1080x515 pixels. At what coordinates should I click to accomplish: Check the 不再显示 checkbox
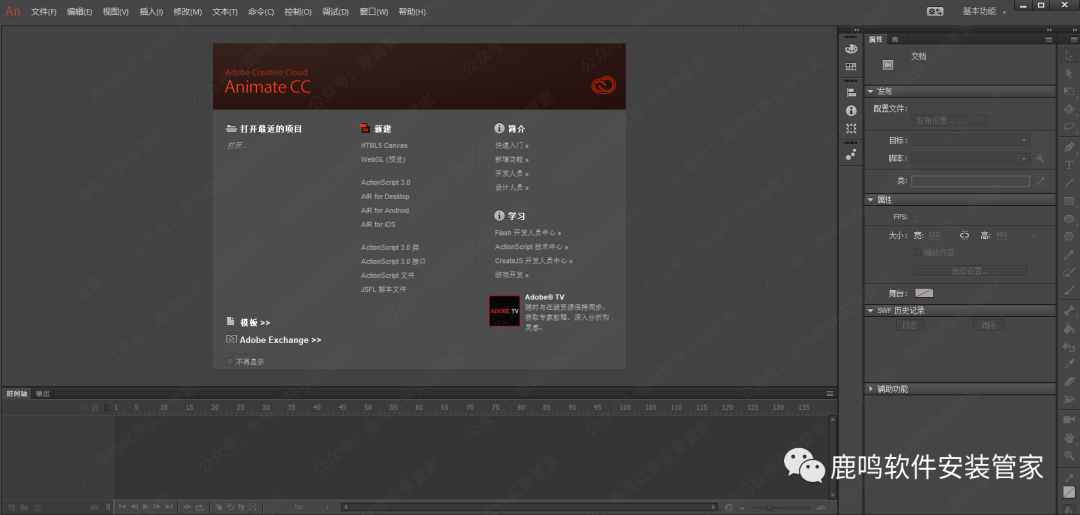(x=230, y=361)
